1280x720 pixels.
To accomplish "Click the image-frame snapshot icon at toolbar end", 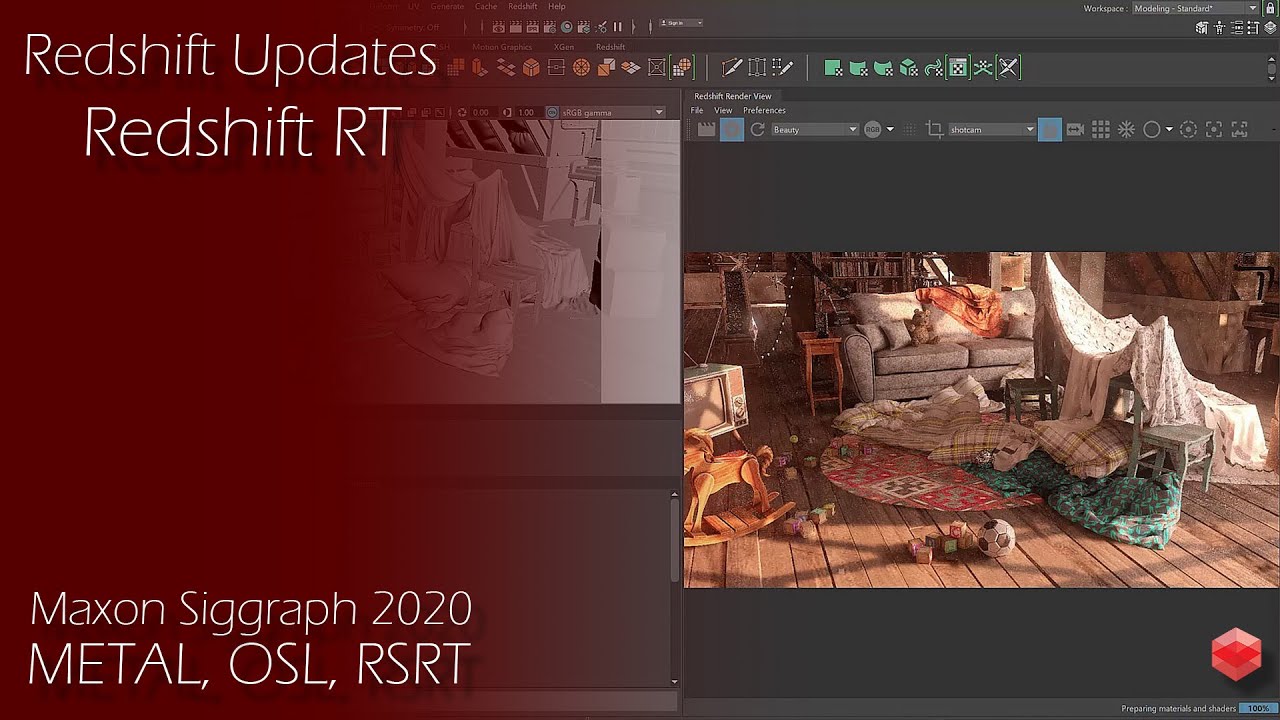I will pos(1240,129).
